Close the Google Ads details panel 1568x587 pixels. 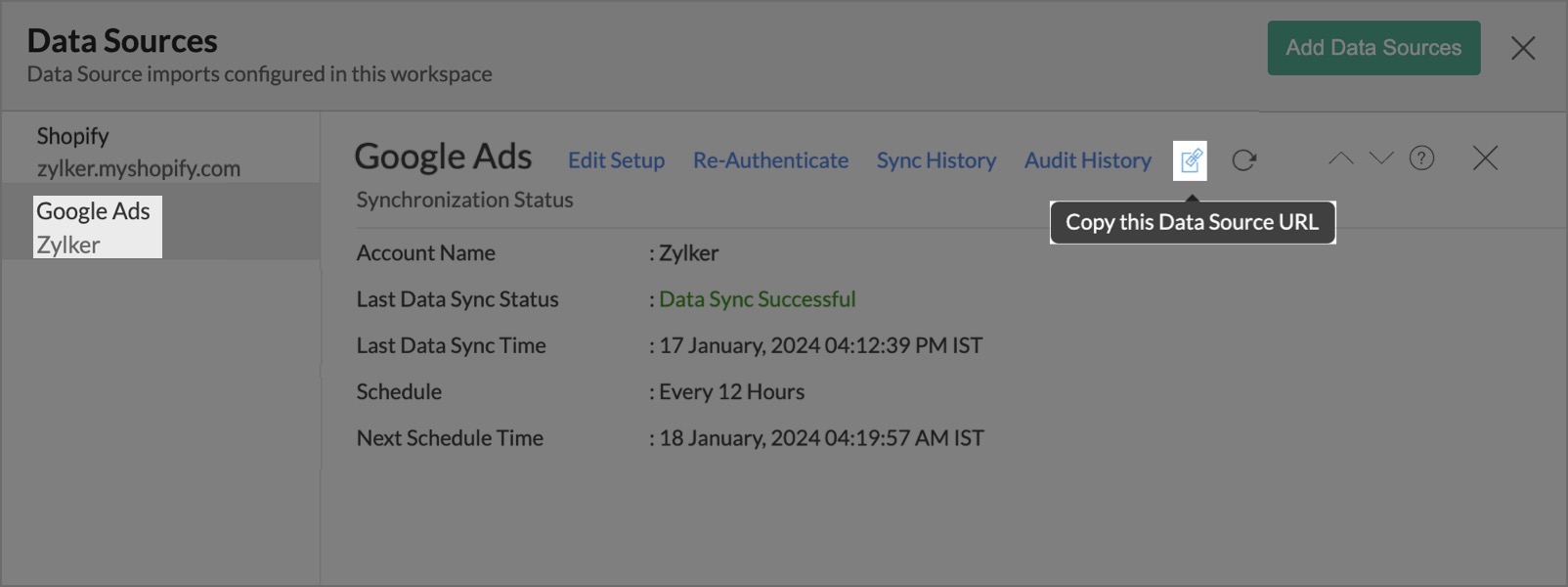pyautogui.click(x=1485, y=158)
